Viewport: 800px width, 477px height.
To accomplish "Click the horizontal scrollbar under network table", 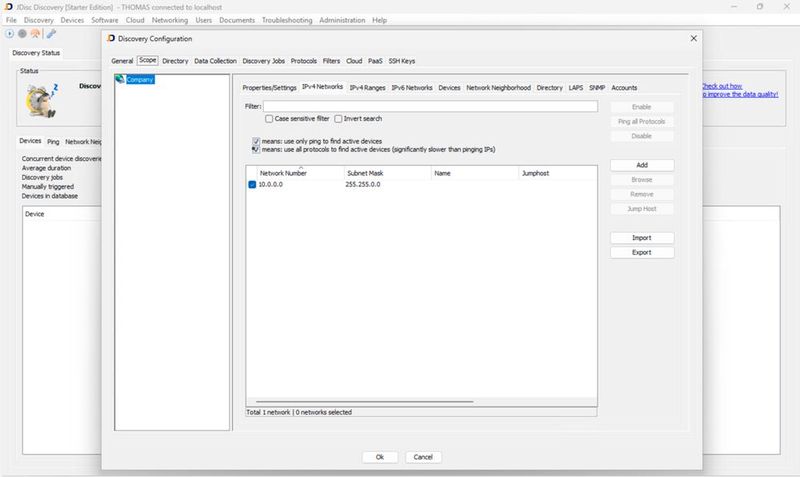I will [365, 401].
